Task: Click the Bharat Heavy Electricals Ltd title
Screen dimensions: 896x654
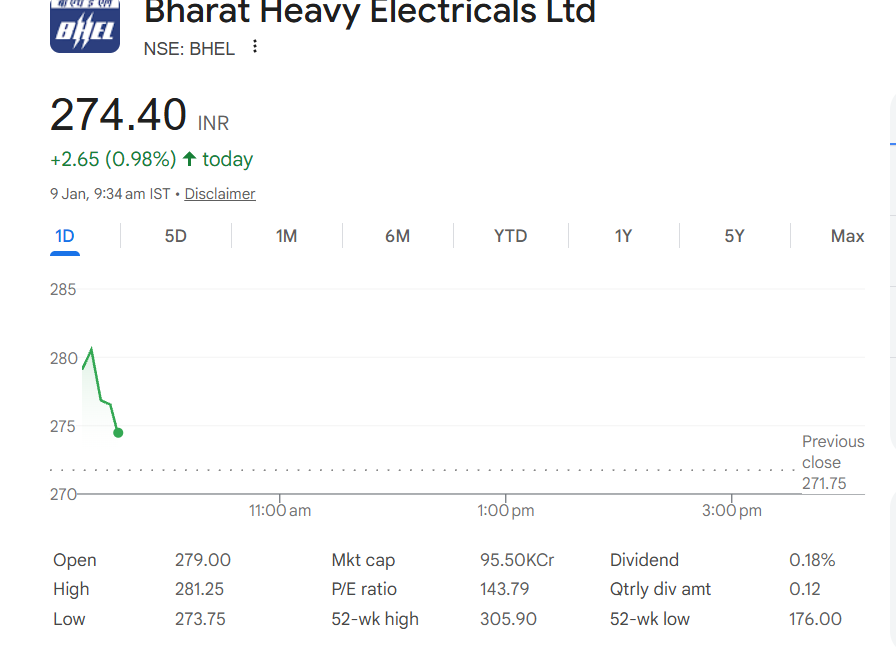Action: coord(370,12)
